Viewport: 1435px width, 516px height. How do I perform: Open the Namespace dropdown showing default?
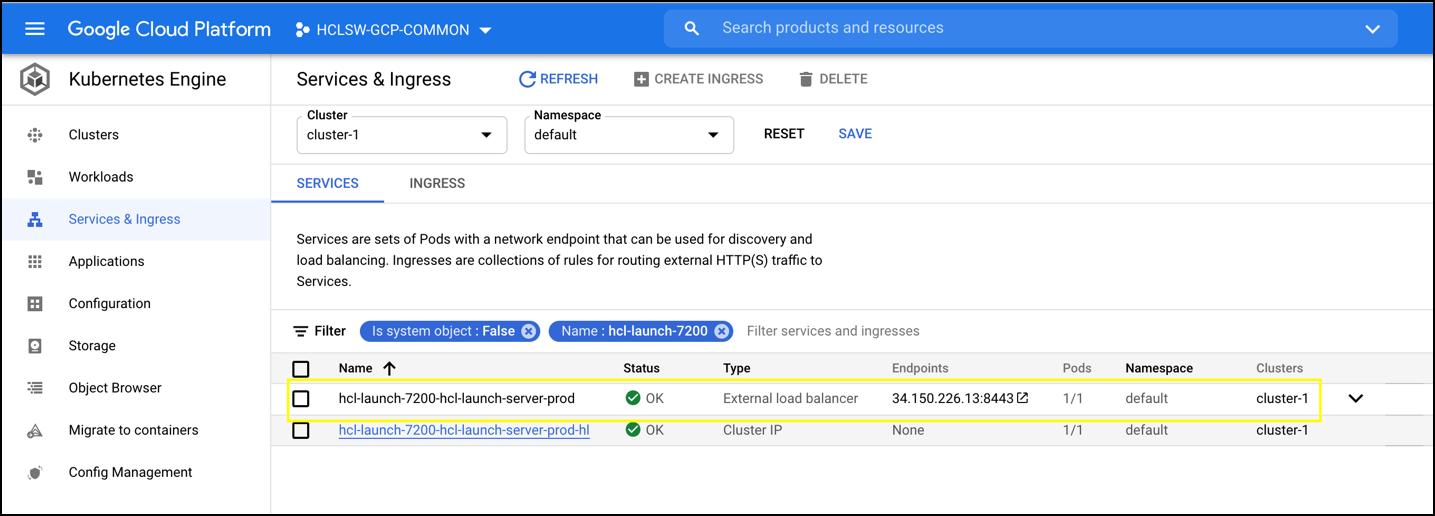pyautogui.click(x=629, y=135)
